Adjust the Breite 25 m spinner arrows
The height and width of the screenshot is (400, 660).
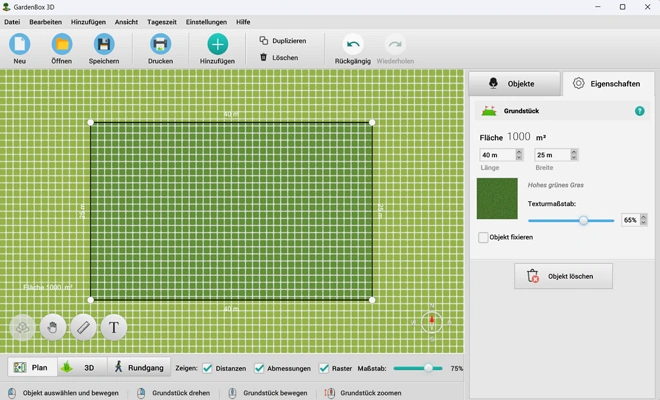(574, 155)
